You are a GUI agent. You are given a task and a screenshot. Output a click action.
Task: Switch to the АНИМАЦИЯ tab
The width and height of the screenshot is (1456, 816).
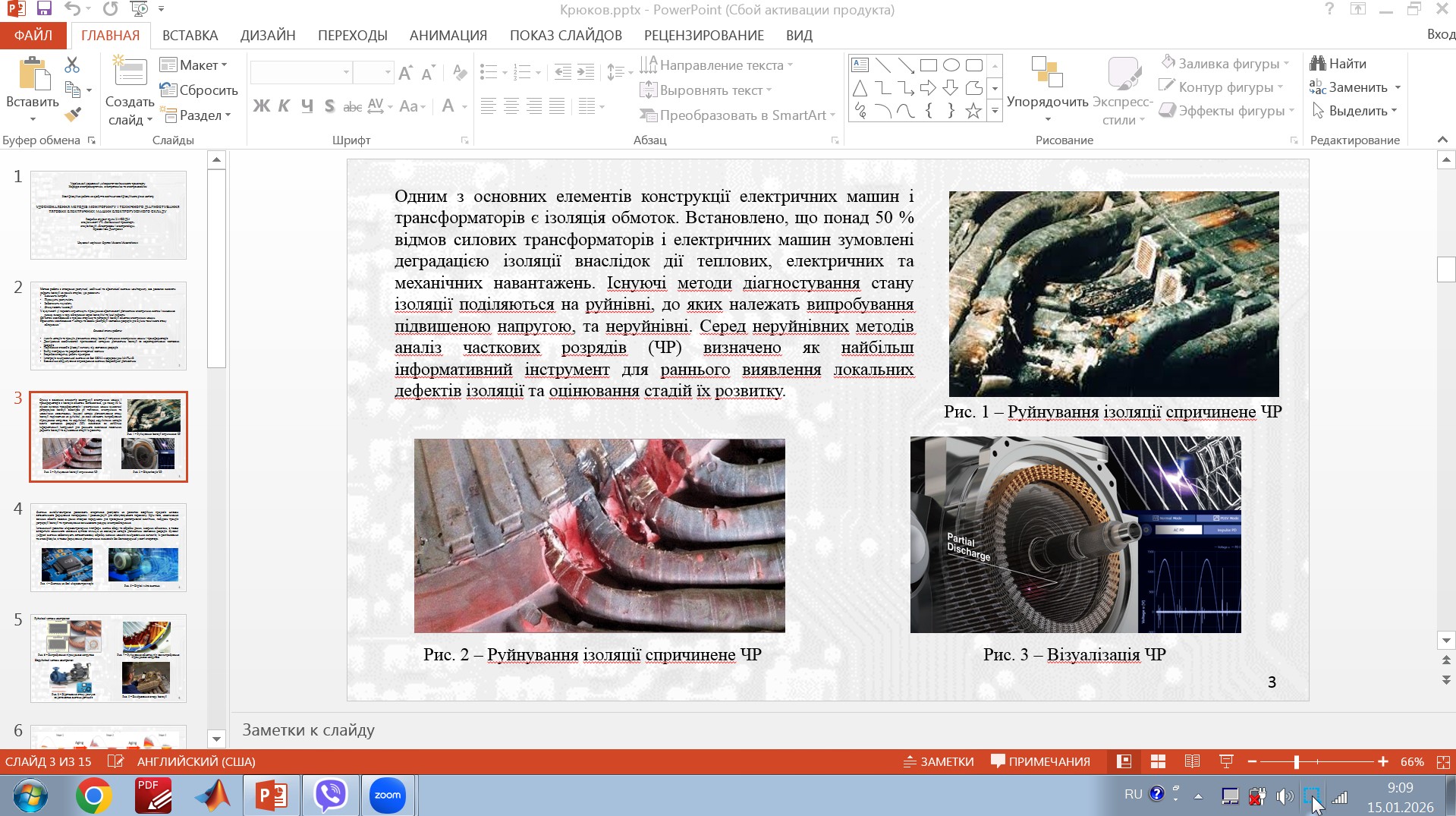tap(448, 36)
